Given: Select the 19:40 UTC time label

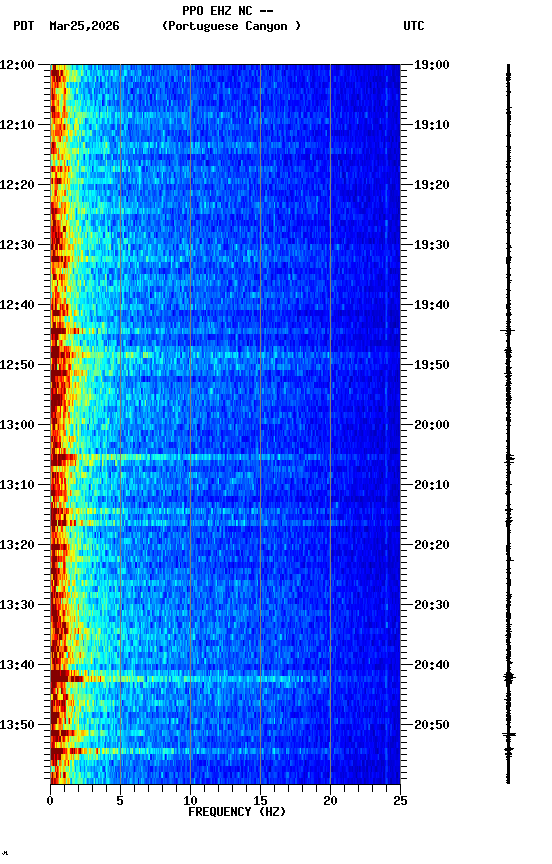Looking at the screenshot, I should pos(432,305).
